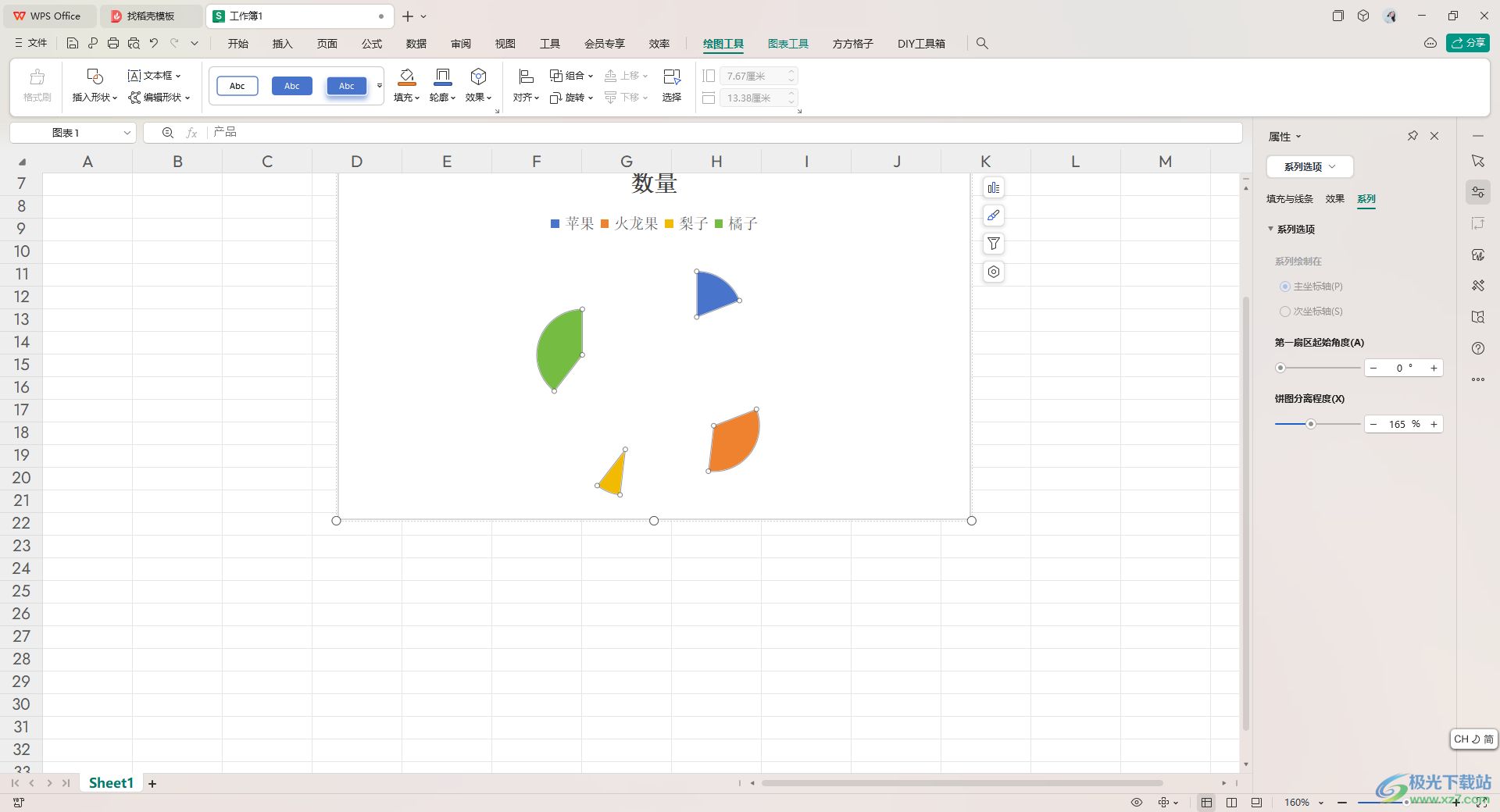This screenshot has width=1500, height=812.
Task: Switch to Effects (效果) panel tab
Action: 1335,199
